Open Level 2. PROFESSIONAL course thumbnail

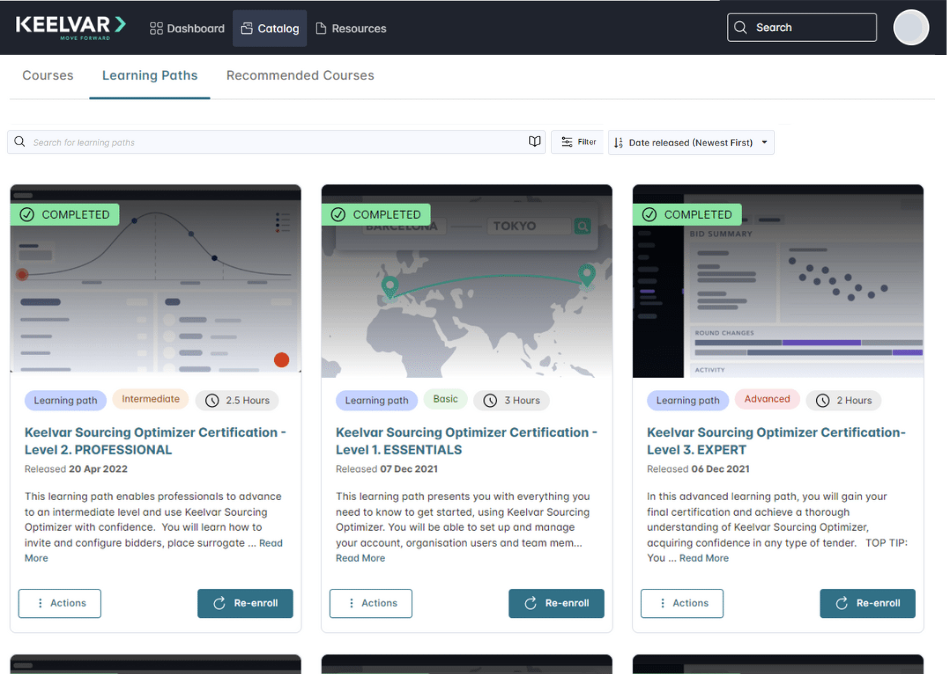(x=155, y=279)
